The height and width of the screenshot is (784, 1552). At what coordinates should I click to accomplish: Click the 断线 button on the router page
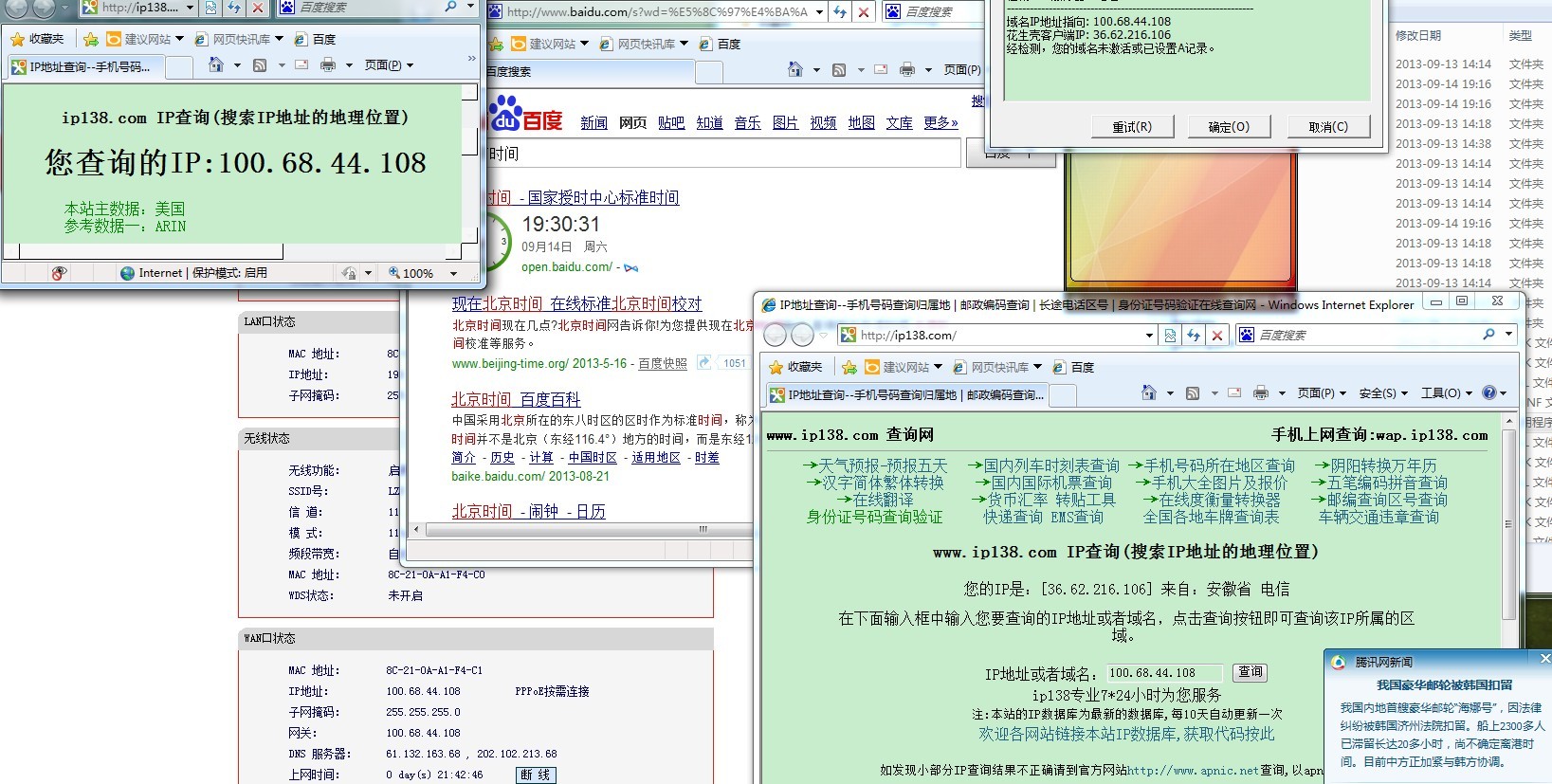pyautogui.click(x=536, y=775)
